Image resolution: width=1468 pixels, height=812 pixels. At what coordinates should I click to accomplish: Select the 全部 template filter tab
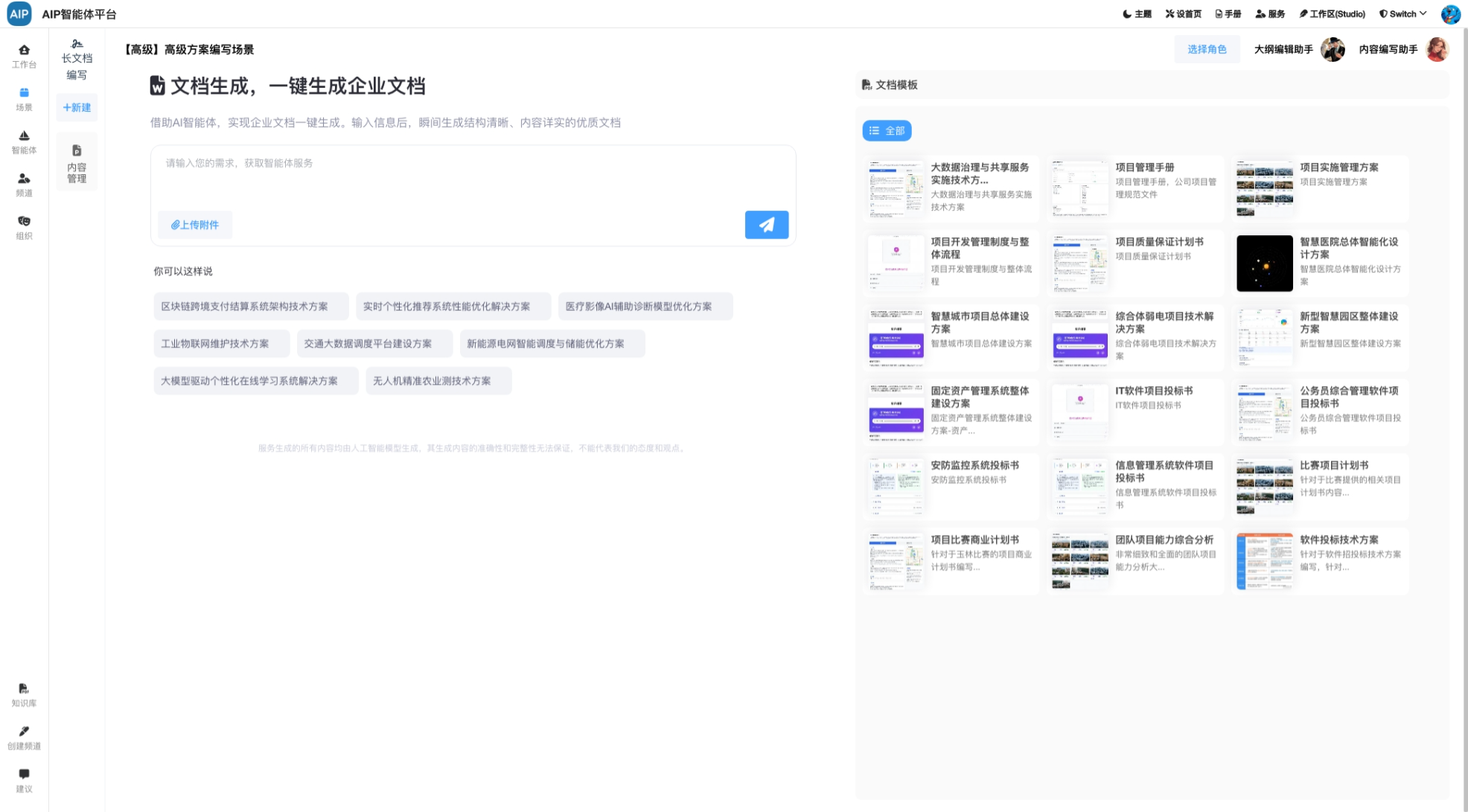click(887, 130)
